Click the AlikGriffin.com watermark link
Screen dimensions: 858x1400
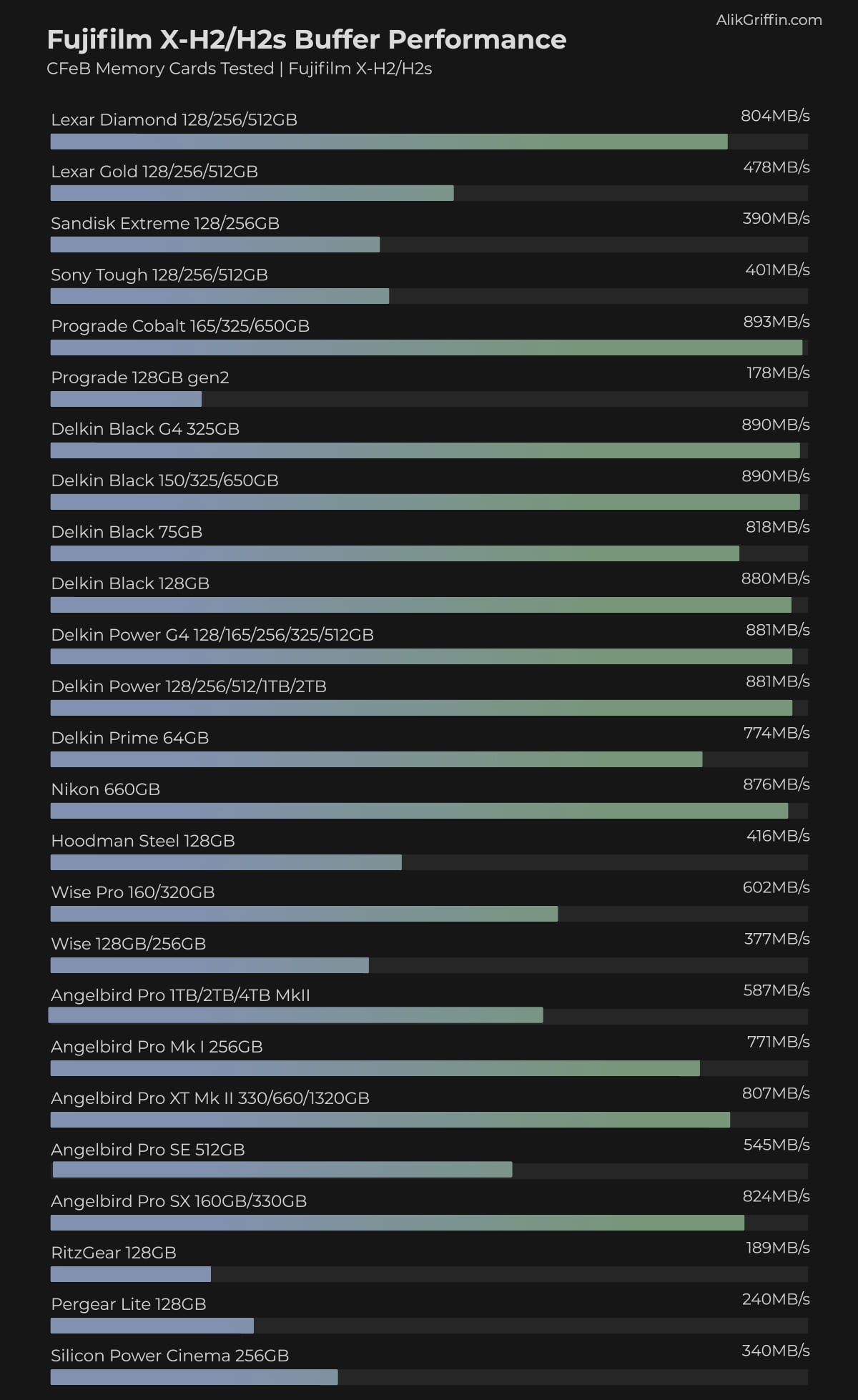[769, 20]
